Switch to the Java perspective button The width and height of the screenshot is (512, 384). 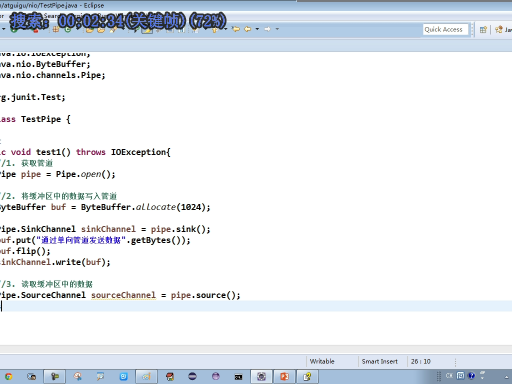click(503, 30)
